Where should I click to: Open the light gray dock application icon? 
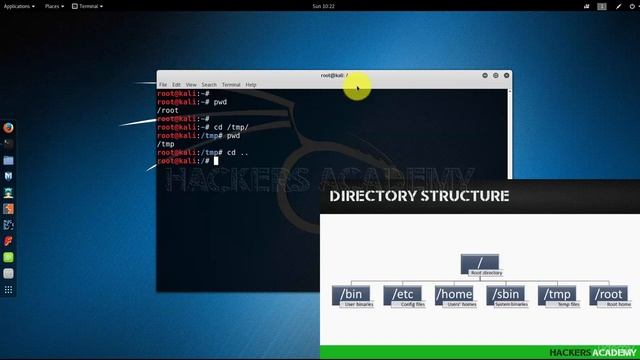click(x=8, y=273)
